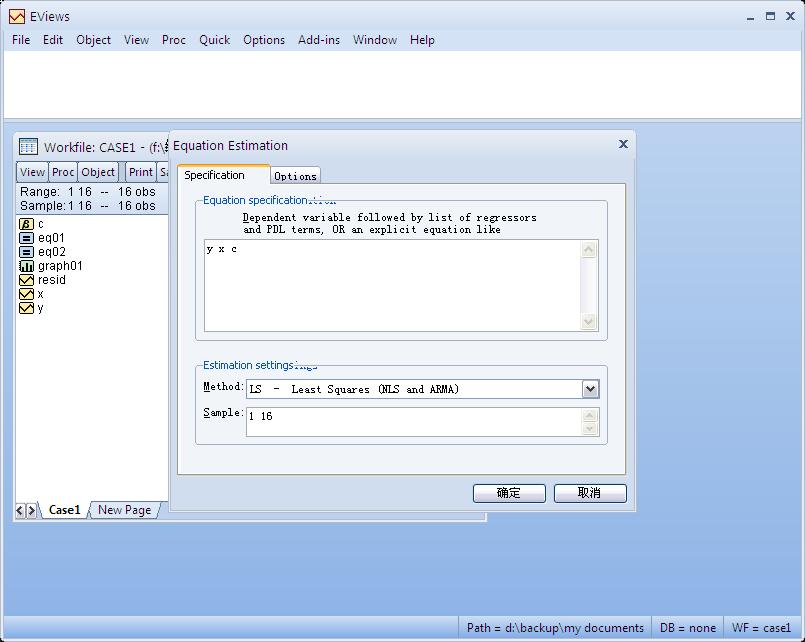This screenshot has width=805, height=642.
Task: Select the resid series icon
Action: (26, 280)
